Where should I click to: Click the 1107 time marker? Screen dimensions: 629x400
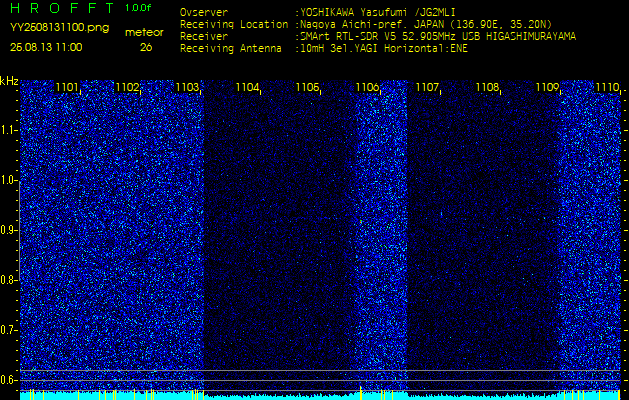click(x=427, y=87)
